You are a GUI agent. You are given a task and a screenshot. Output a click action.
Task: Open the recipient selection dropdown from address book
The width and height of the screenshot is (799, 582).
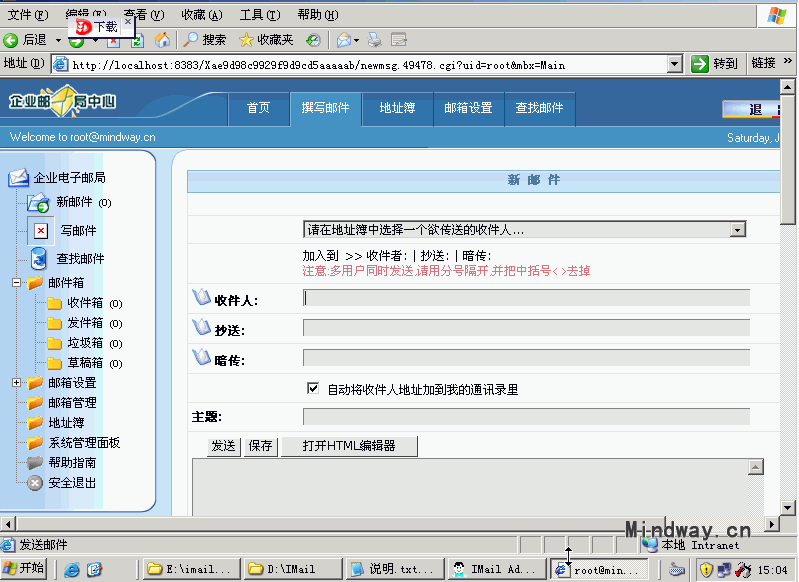(x=737, y=230)
